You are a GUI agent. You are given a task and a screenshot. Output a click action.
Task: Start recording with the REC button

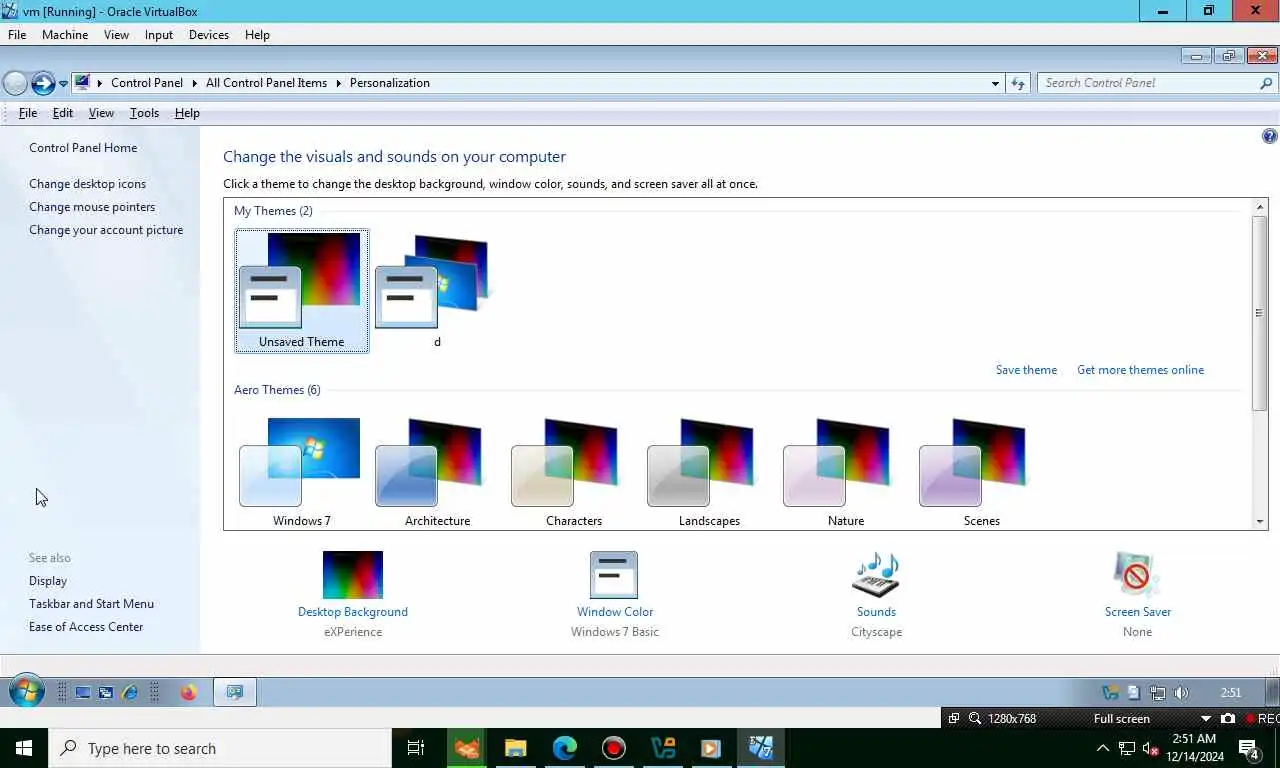tap(1262, 718)
